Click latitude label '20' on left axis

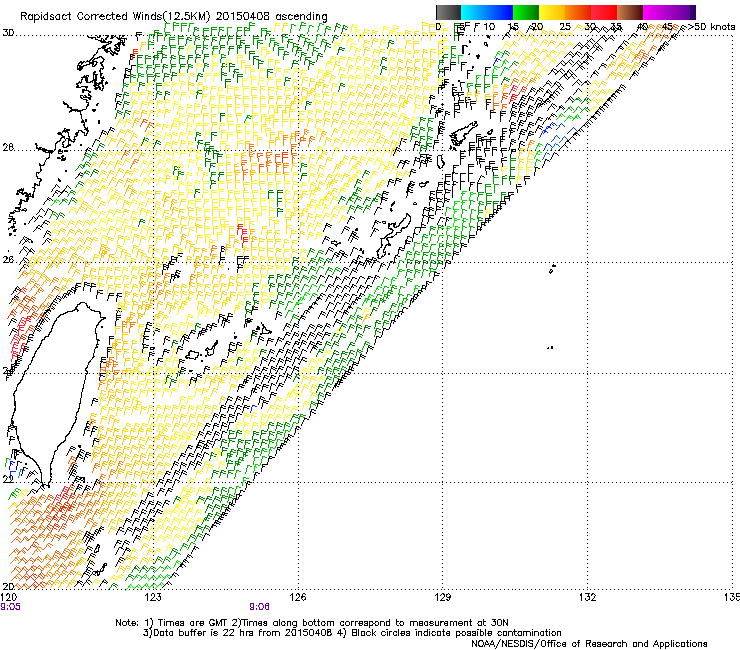8,586
